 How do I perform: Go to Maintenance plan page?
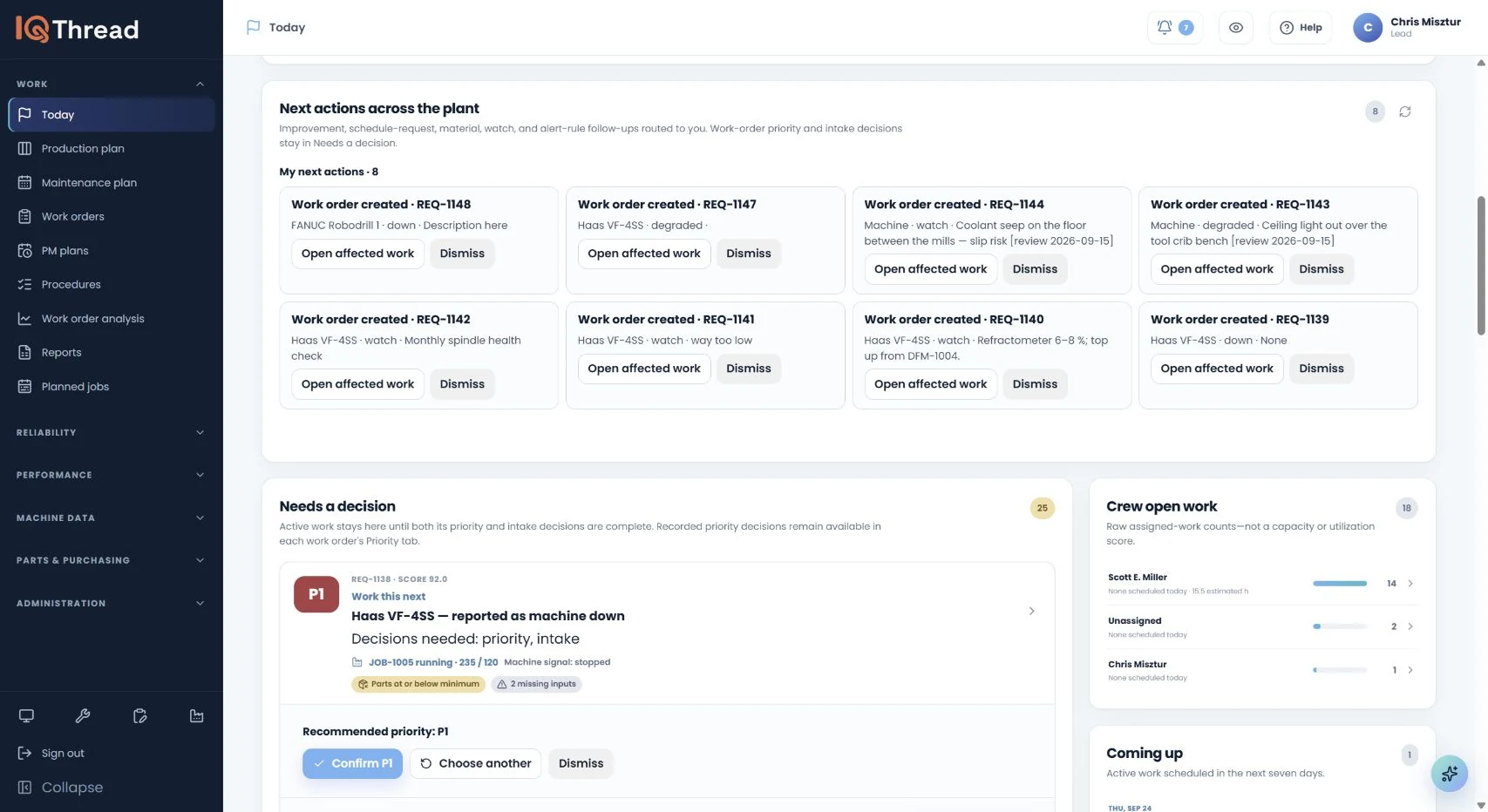coord(112,183)
